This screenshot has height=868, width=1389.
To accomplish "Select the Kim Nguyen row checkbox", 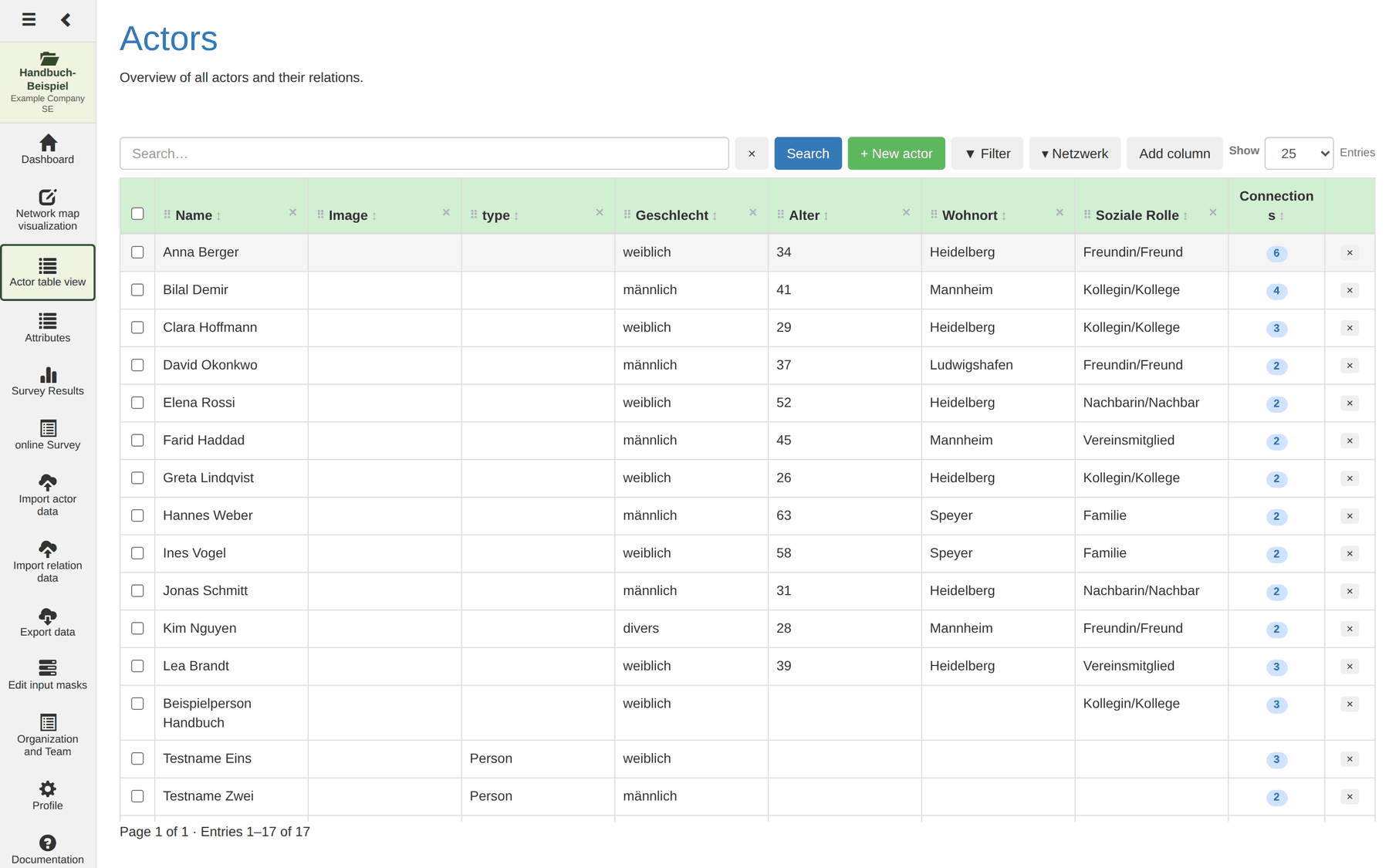I will tap(137, 628).
